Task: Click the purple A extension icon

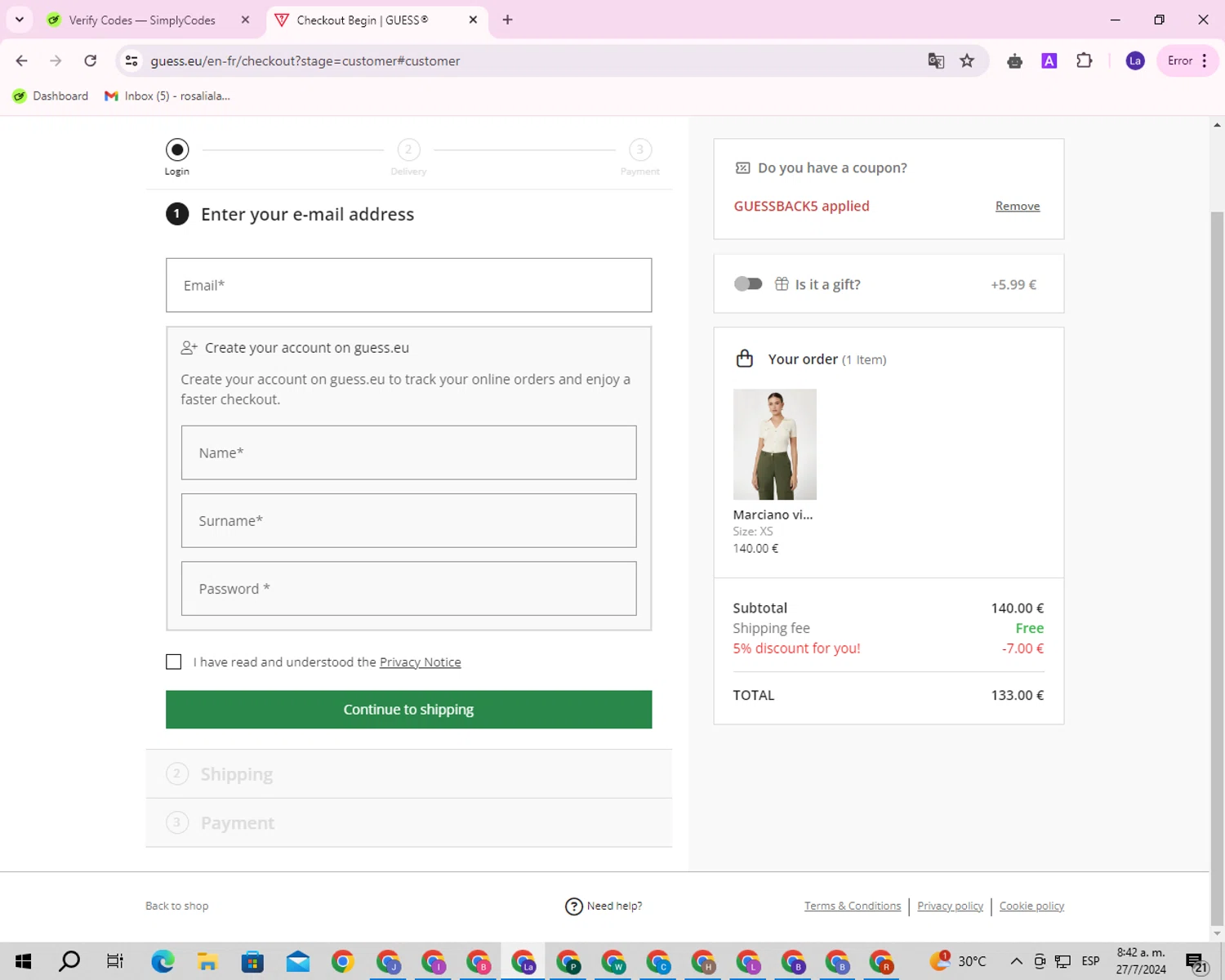Action: coord(1049,60)
